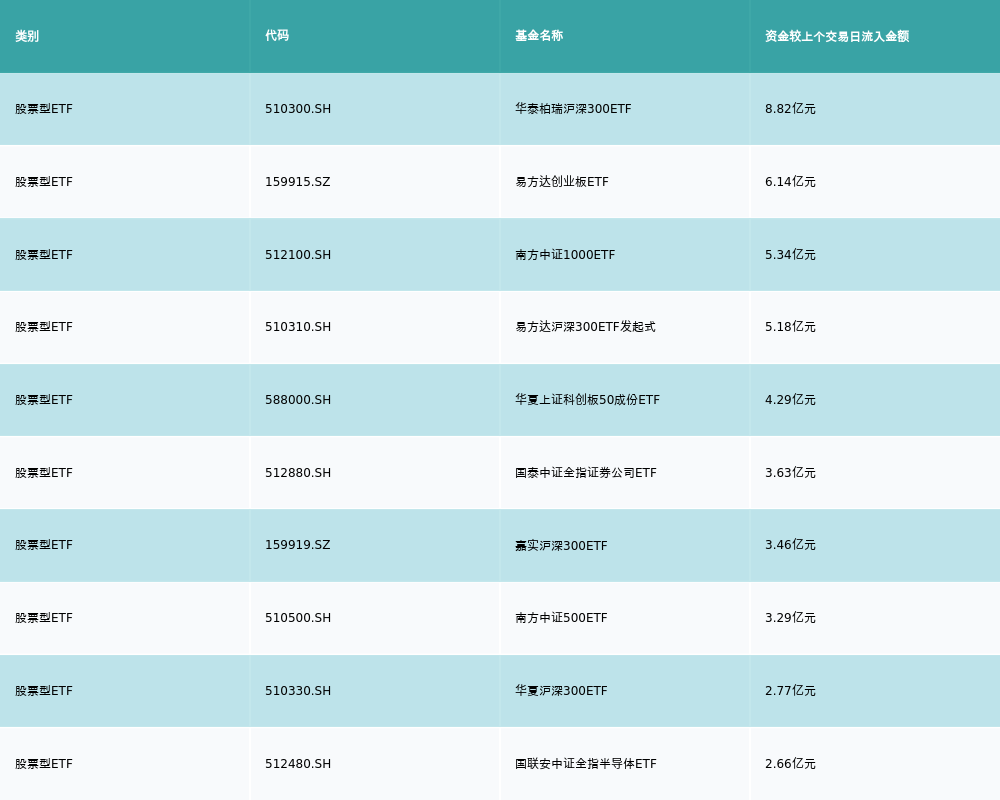
Task: Select fund name 华夏沪深300ETF
Action: coord(561,692)
